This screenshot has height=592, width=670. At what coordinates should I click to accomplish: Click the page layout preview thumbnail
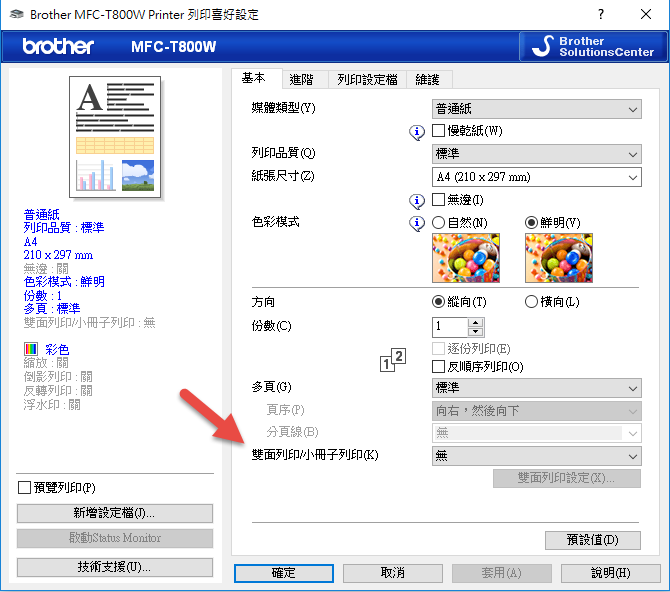(115, 137)
